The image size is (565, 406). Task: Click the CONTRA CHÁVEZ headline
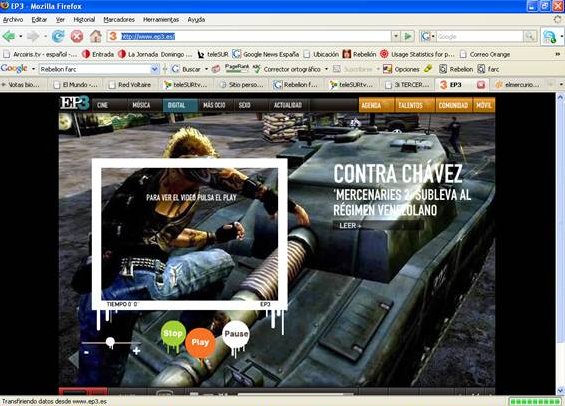coord(397,174)
